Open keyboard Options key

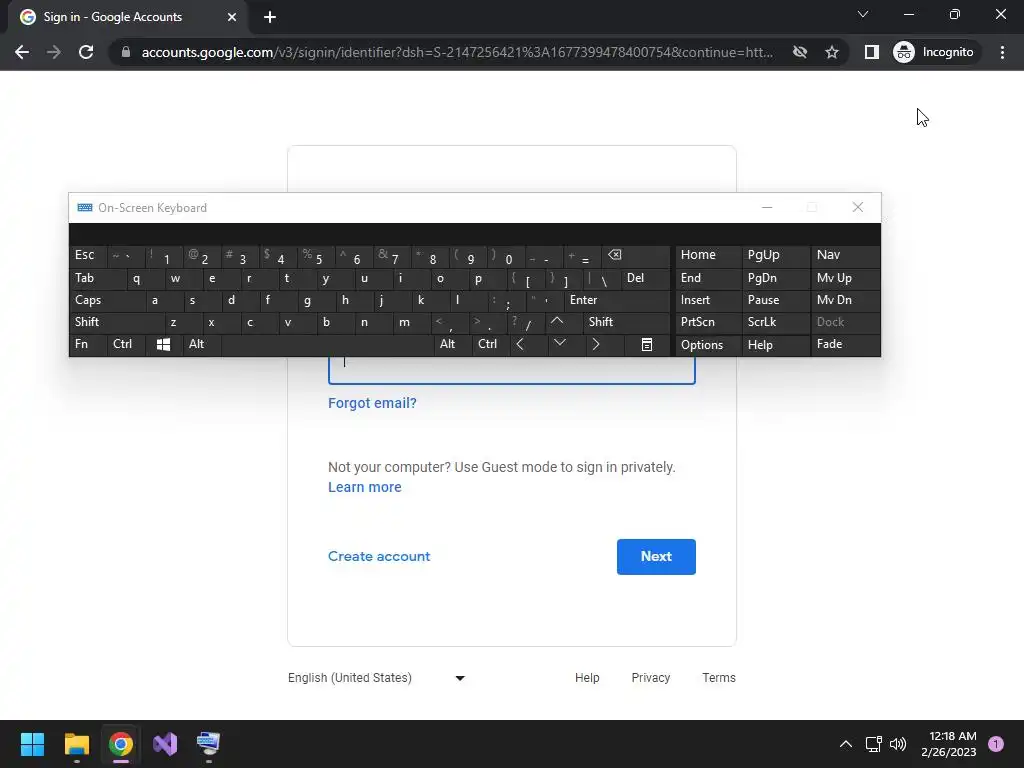click(x=708, y=345)
